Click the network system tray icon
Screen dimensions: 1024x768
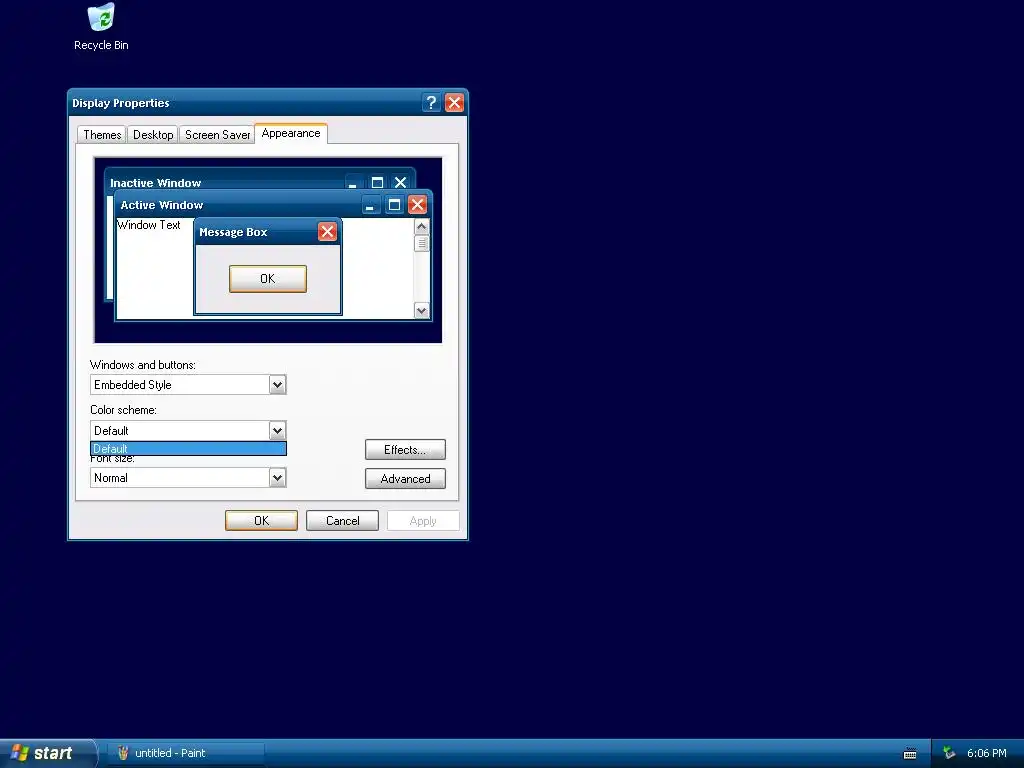(x=949, y=753)
